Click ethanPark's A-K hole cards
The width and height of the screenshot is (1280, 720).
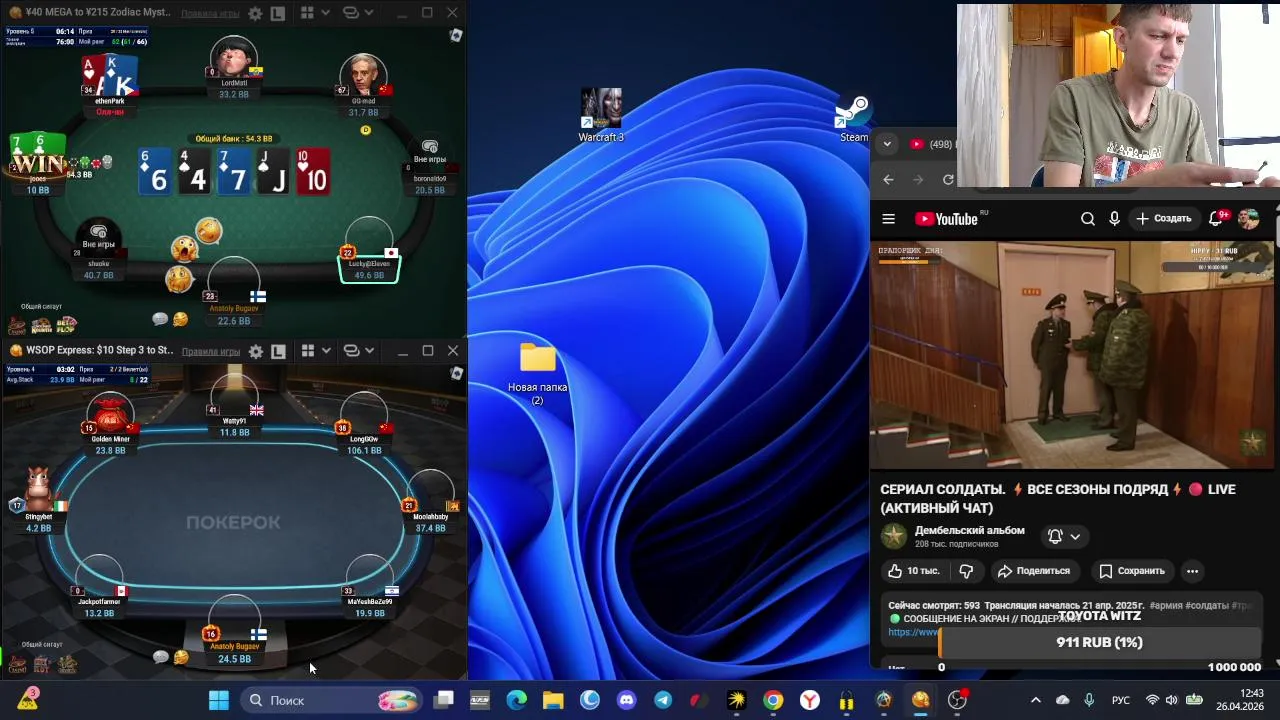pyautogui.click(x=110, y=75)
